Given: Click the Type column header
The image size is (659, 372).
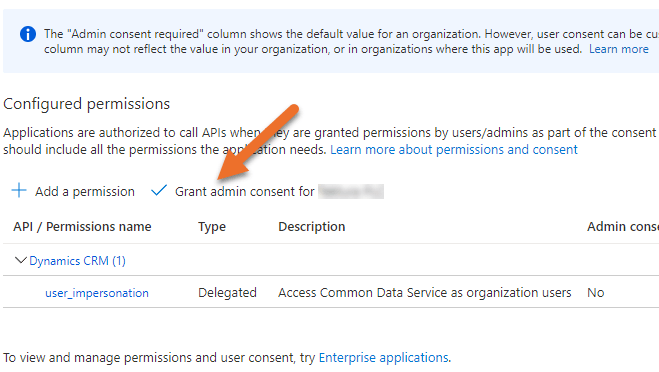Looking at the screenshot, I should [212, 227].
